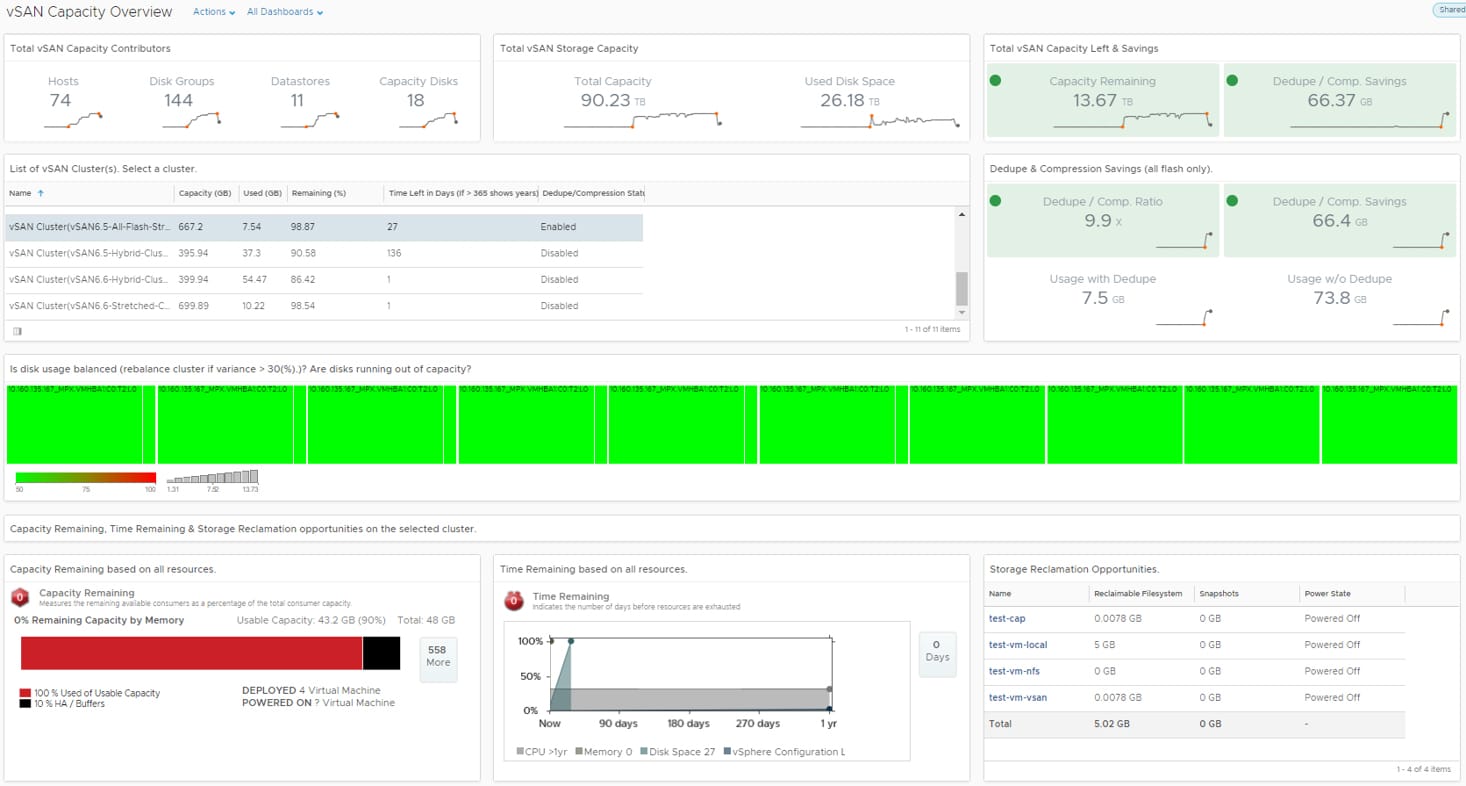The height and width of the screenshot is (786, 1466).
Task: Open the test-vm-vsan VM link
Action: (1018, 698)
